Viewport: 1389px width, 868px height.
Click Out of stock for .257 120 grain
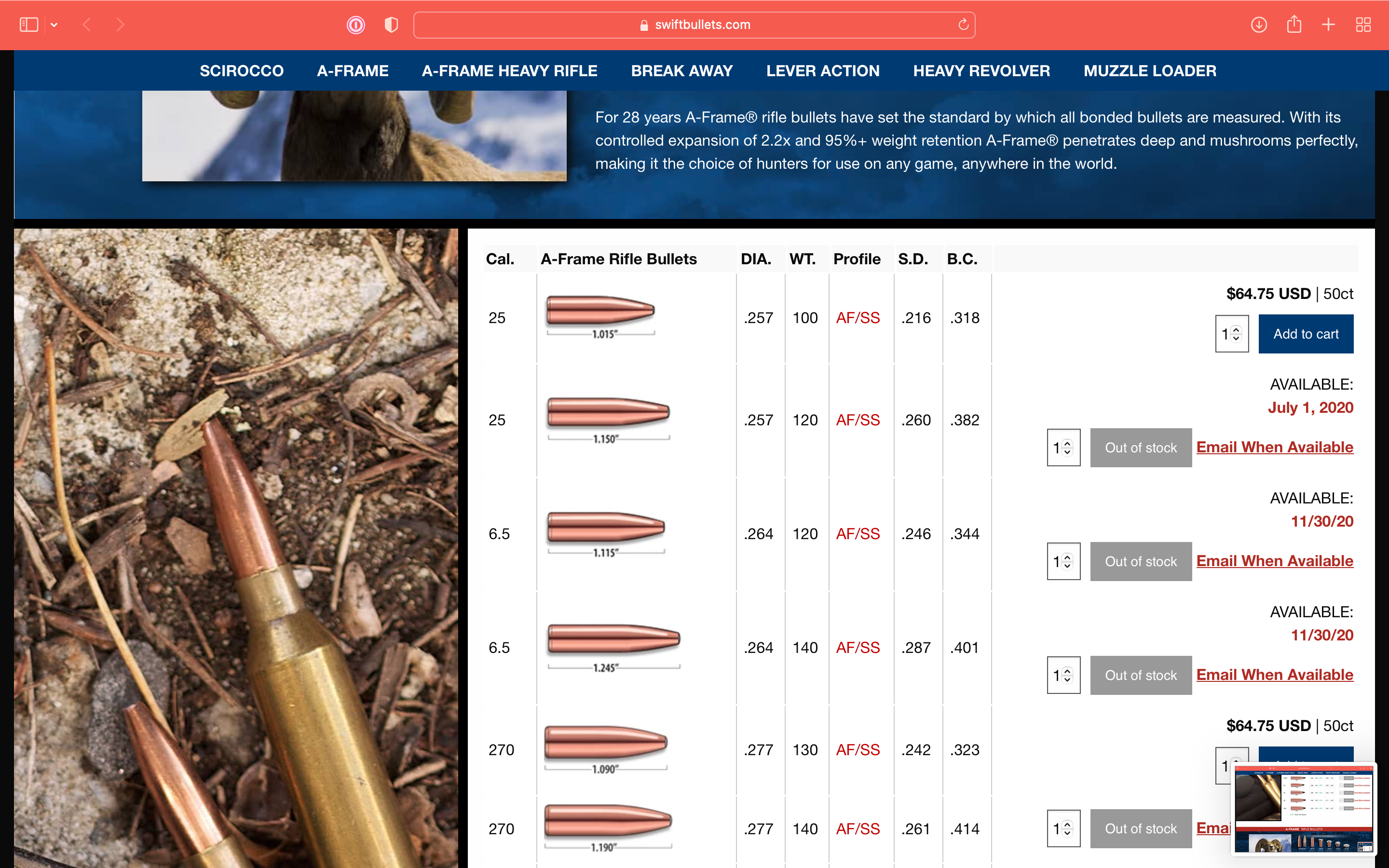coord(1141,447)
